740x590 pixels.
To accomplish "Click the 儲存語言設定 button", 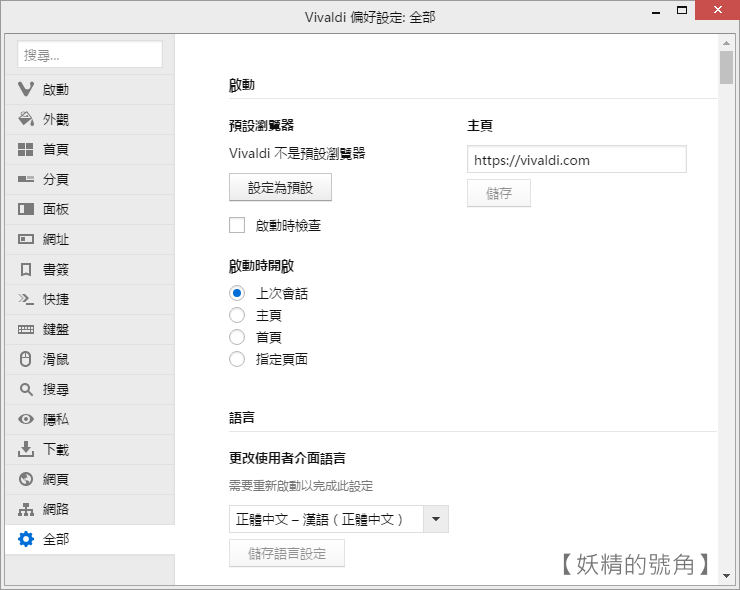I will click(x=287, y=553).
